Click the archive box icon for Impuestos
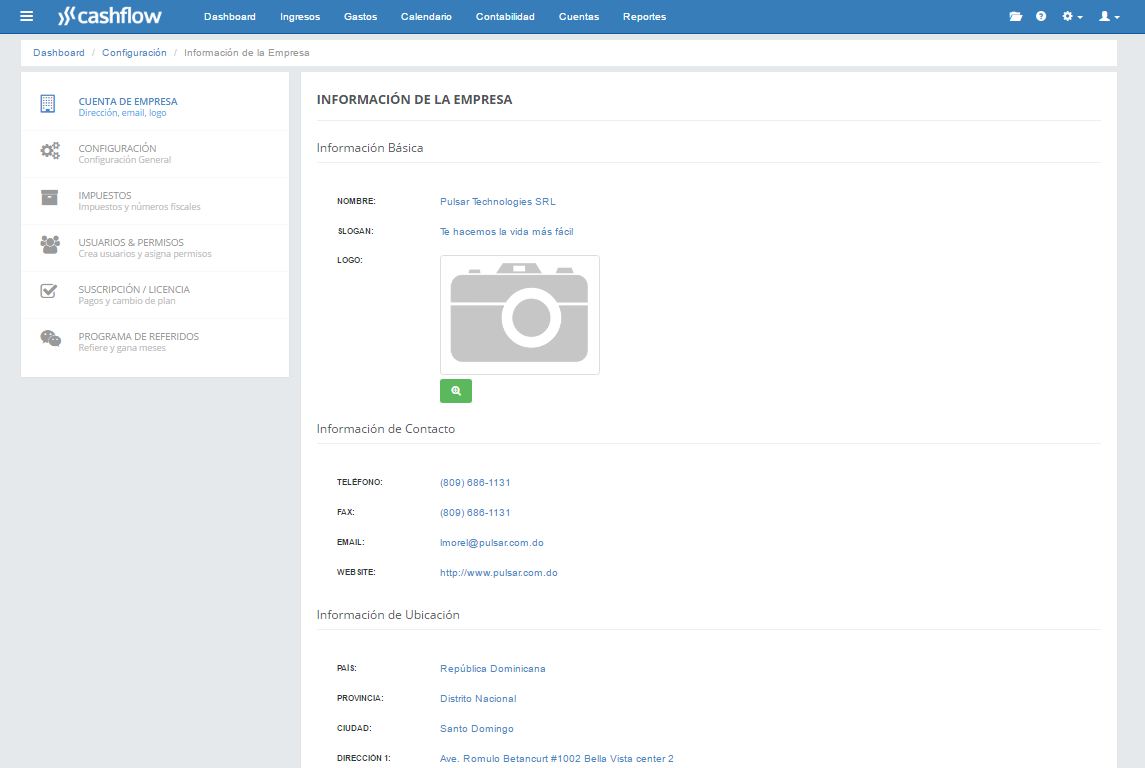This screenshot has height=768, width=1145. 49,197
